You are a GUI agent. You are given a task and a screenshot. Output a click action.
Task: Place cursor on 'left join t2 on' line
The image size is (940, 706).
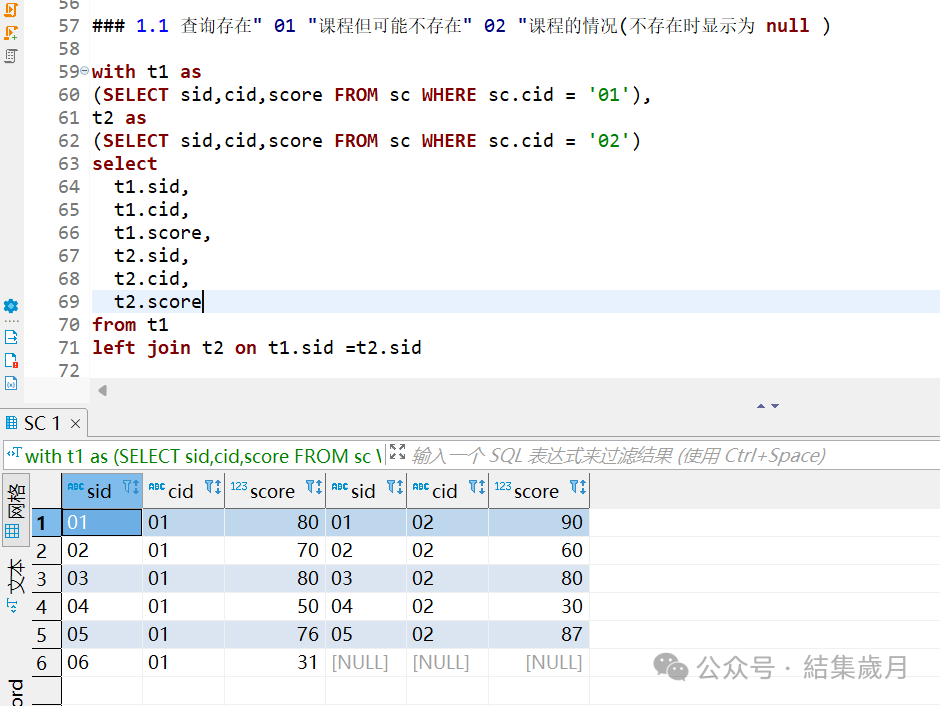[x=257, y=348]
